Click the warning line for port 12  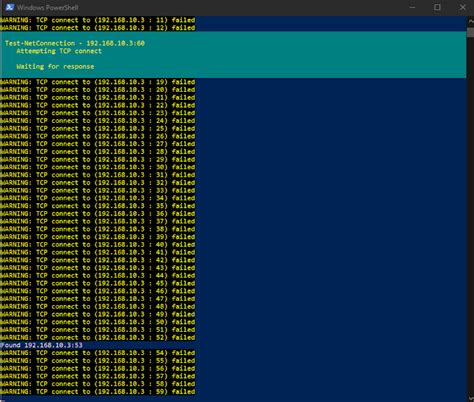tap(98, 28)
